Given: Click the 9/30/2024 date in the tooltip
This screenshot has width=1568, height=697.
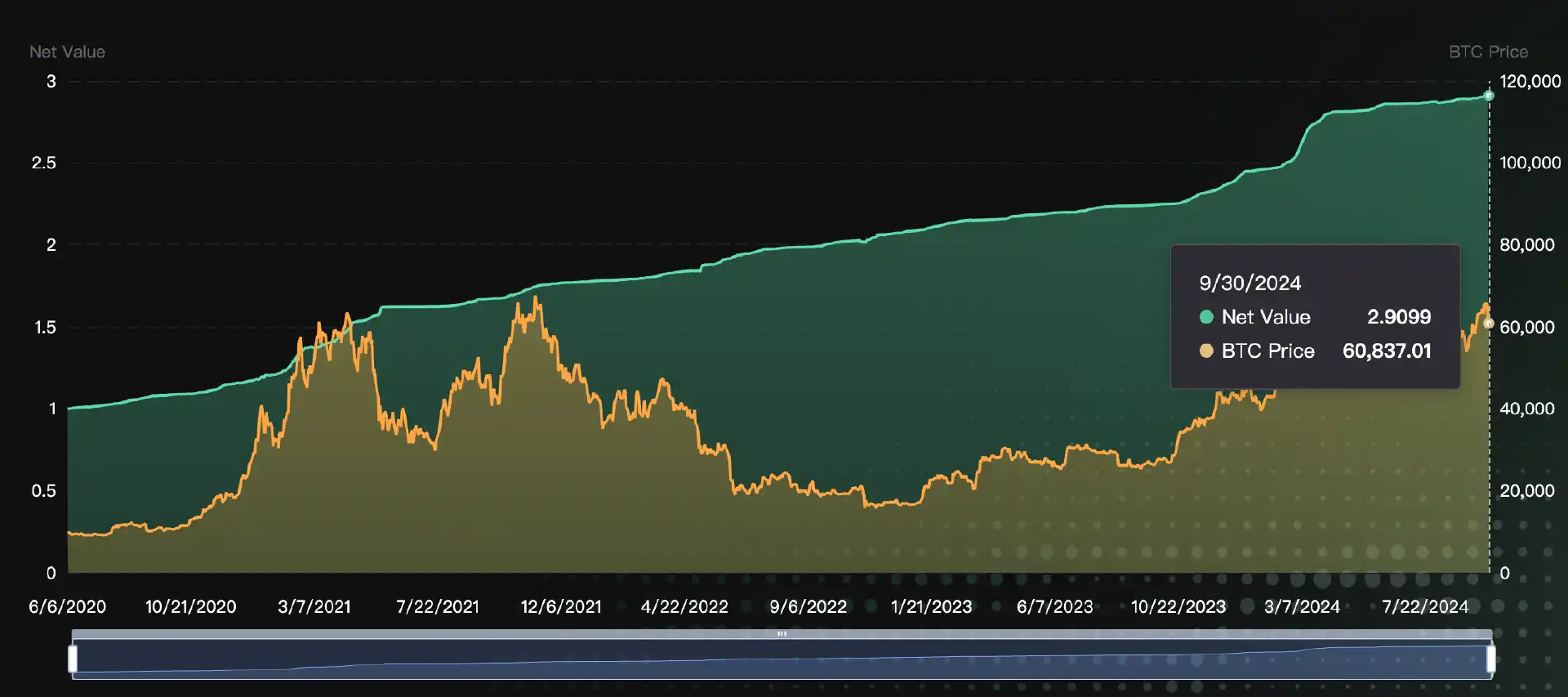Looking at the screenshot, I should click(1249, 284).
